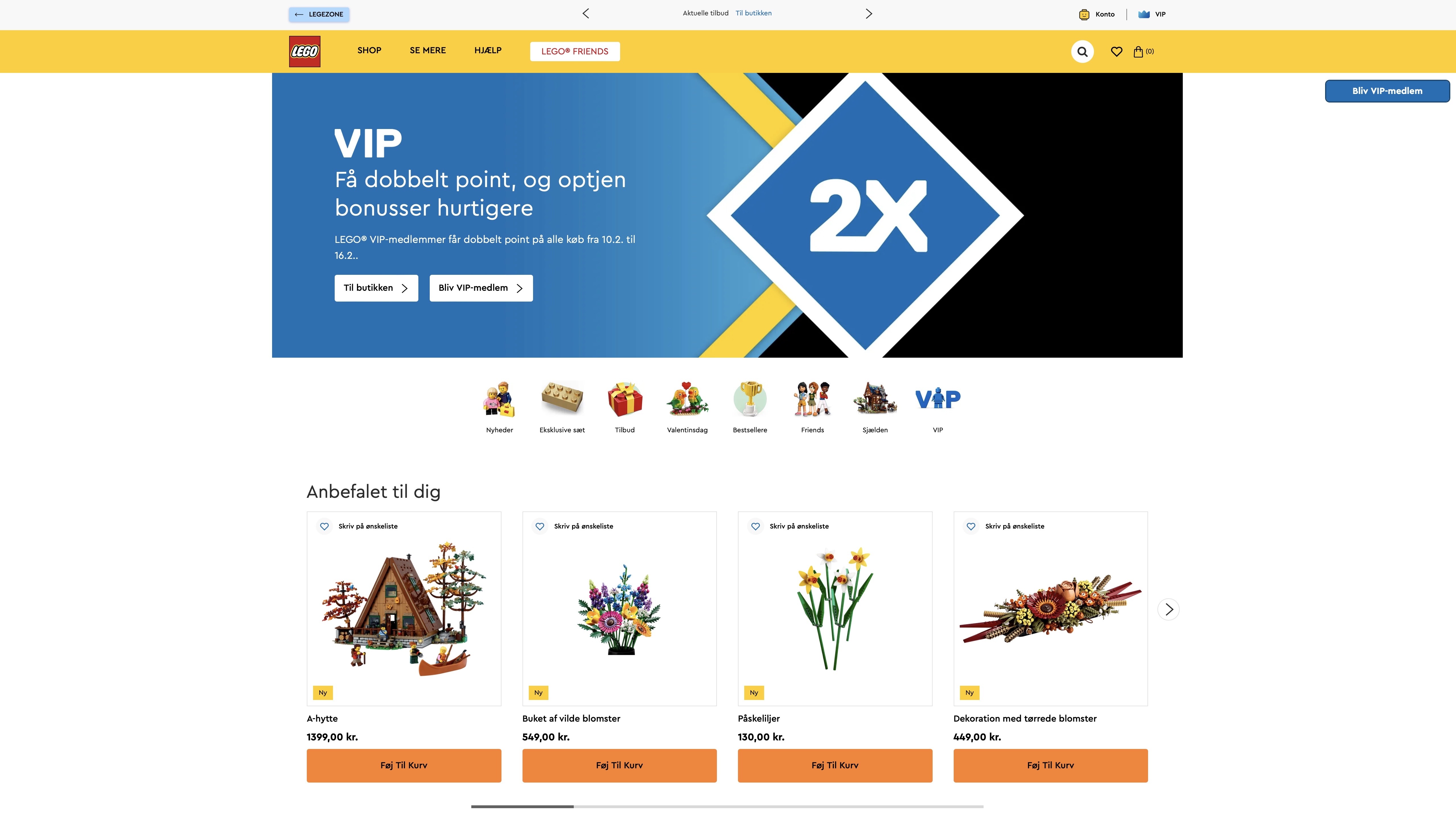Image resolution: width=1456 pixels, height=819 pixels.
Task: Open Konto account icon
Action: 1083,14
